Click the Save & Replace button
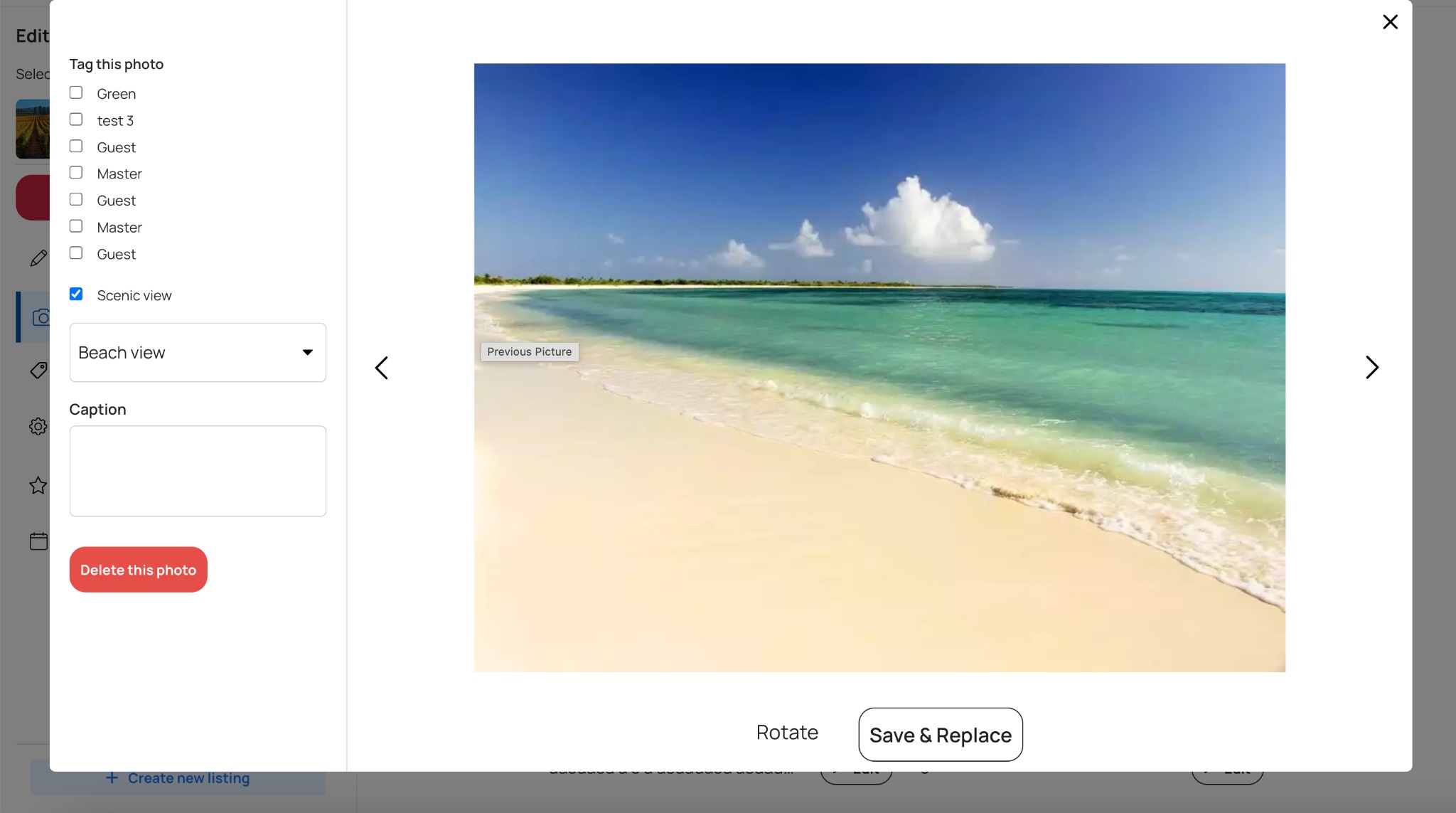 click(x=940, y=734)
